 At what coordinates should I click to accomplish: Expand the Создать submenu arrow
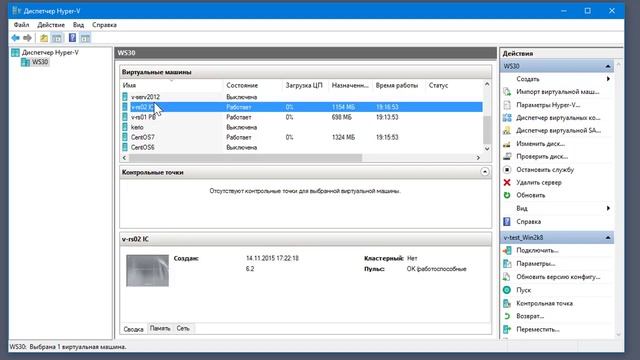pos(608,79)
